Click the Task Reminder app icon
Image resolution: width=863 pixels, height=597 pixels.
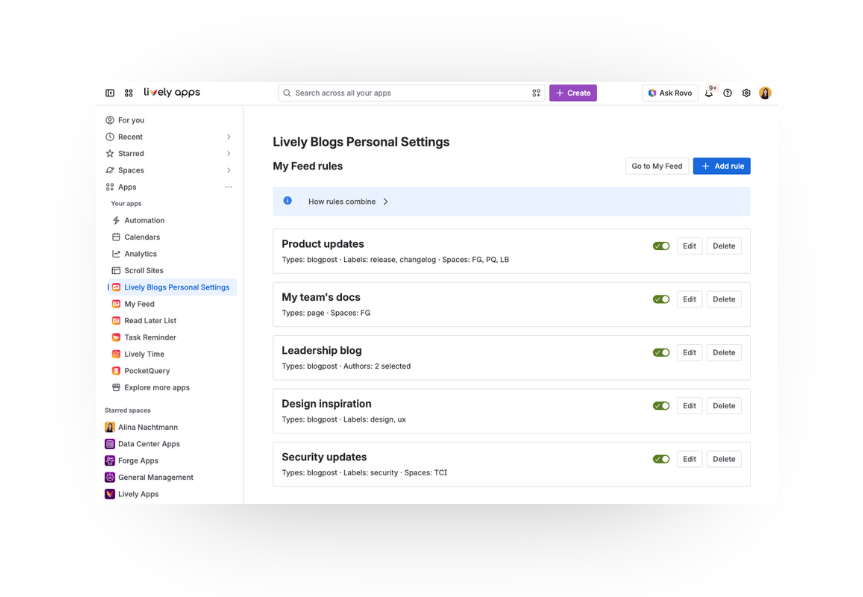coord(116,337)
